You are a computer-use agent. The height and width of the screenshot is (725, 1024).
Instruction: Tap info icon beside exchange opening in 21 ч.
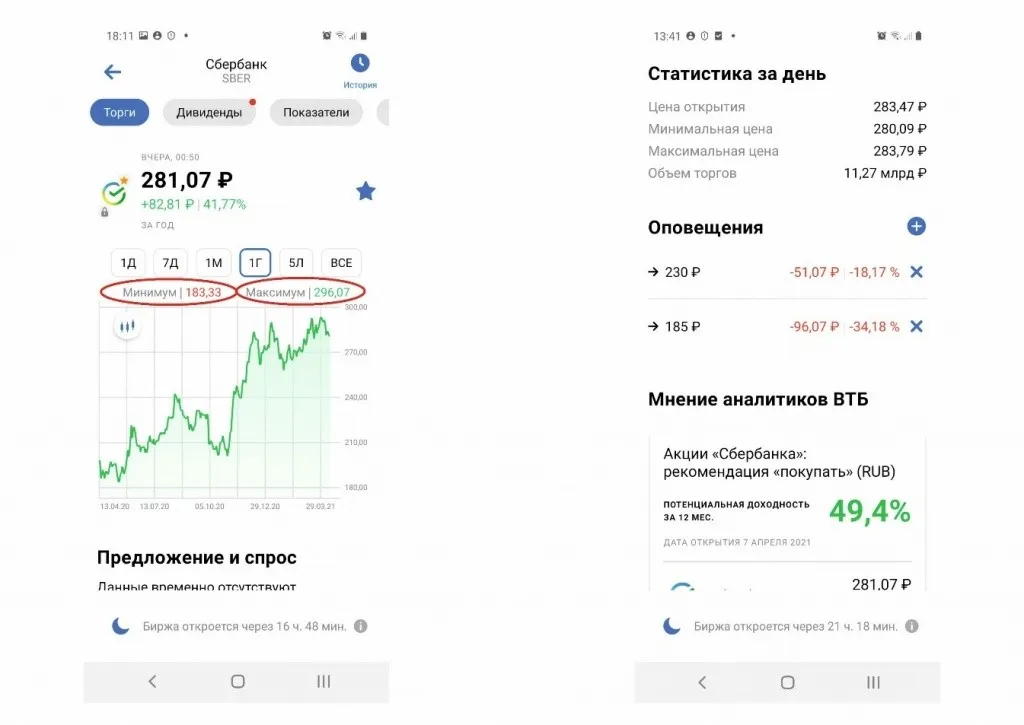coord(911,627)
